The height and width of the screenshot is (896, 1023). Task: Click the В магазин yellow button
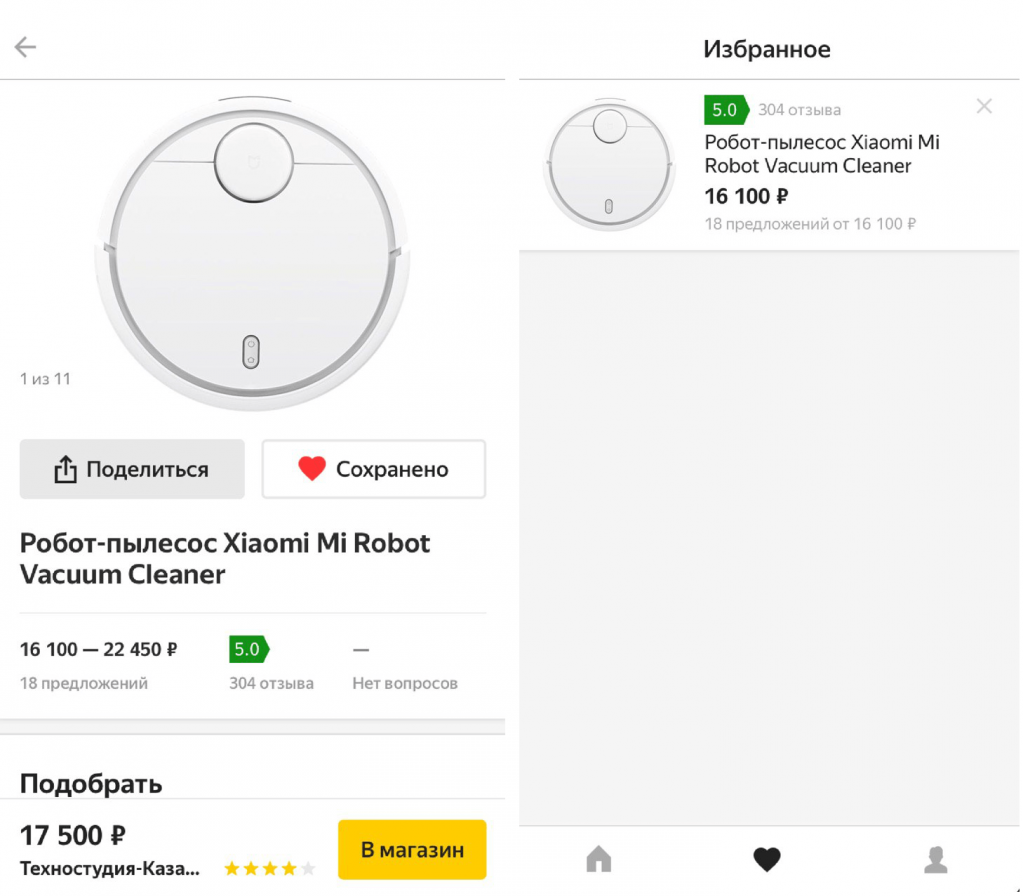pos(412,850)
